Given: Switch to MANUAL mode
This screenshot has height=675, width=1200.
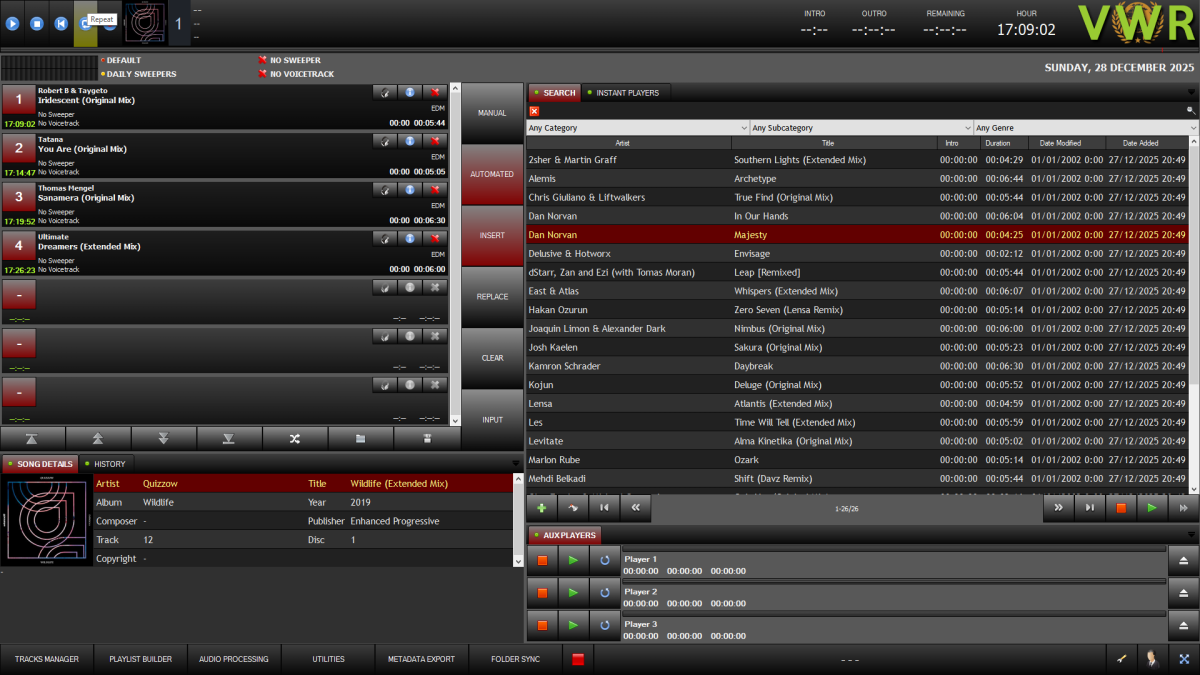Looking at the screenshot, I should pyautogui.click(x=492, y=112).
